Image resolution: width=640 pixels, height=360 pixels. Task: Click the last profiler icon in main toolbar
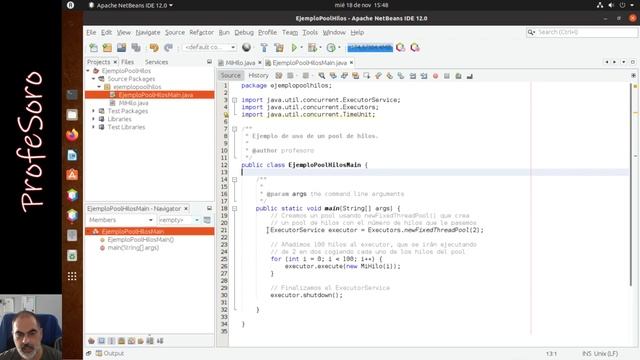point(415,47)
